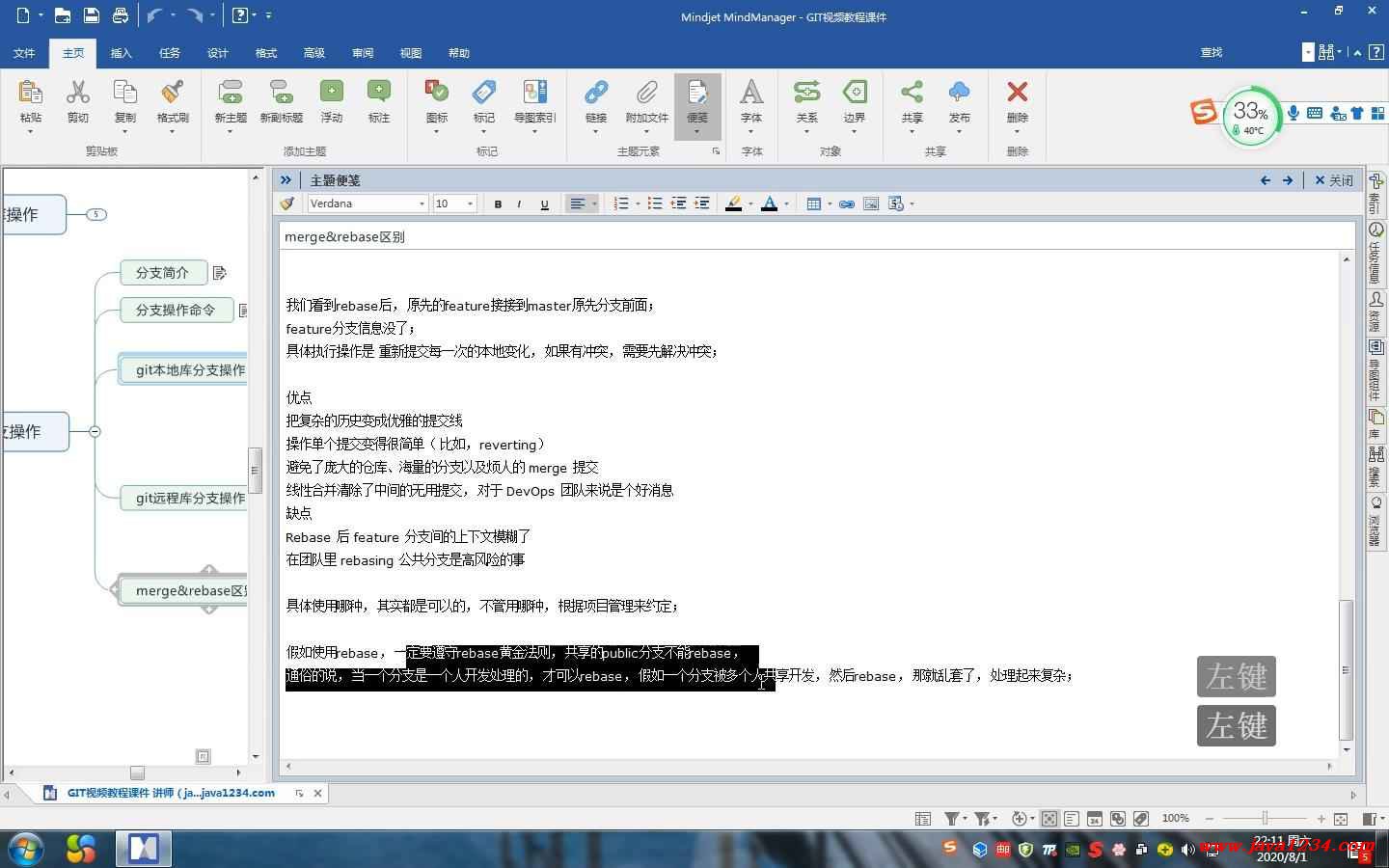1389x868 pixels.
Task: Insert a table in notes
Action: 813,203
